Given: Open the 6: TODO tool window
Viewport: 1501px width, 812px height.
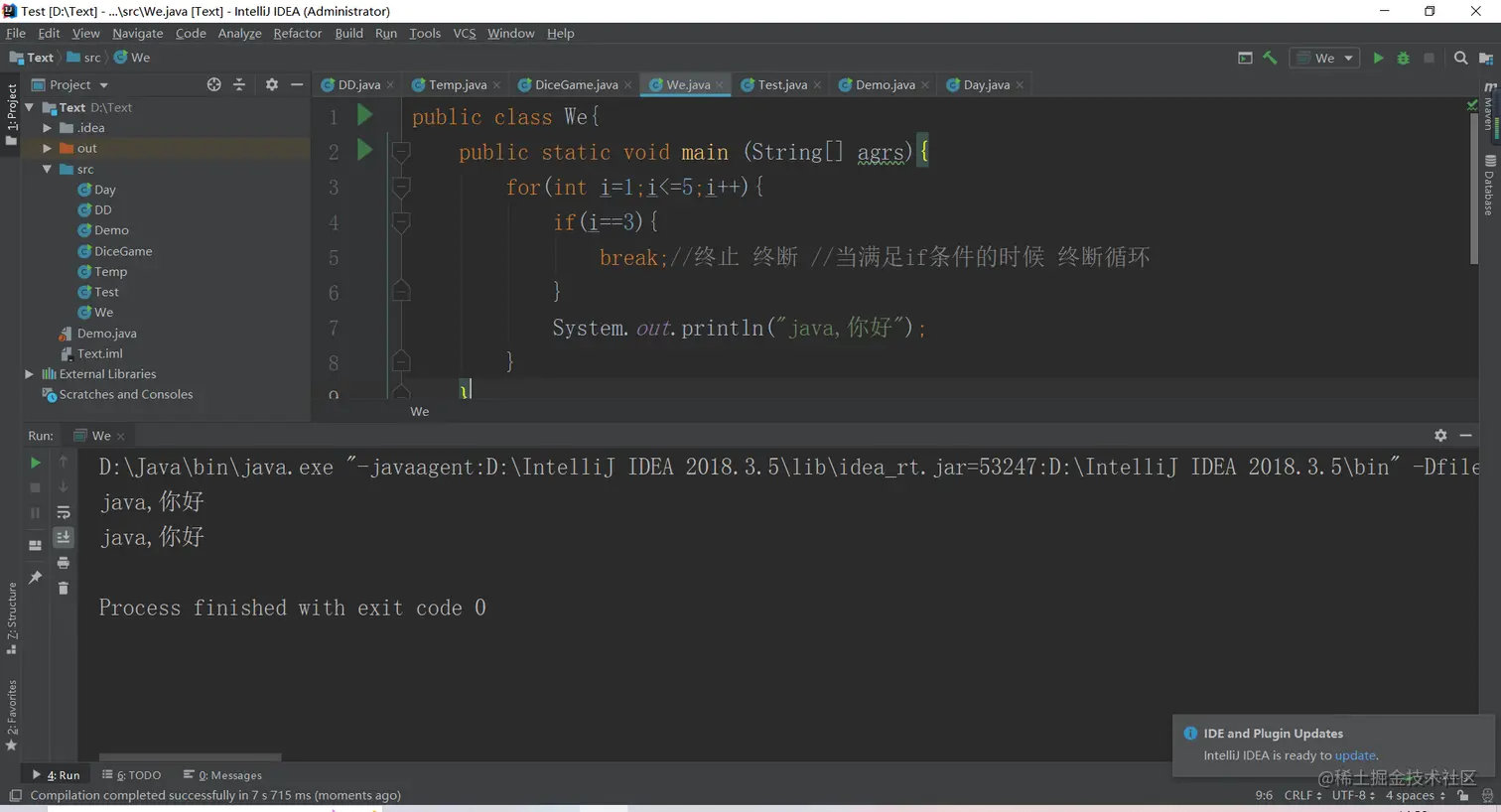Looking at the screenshot, I should (131, 775).
